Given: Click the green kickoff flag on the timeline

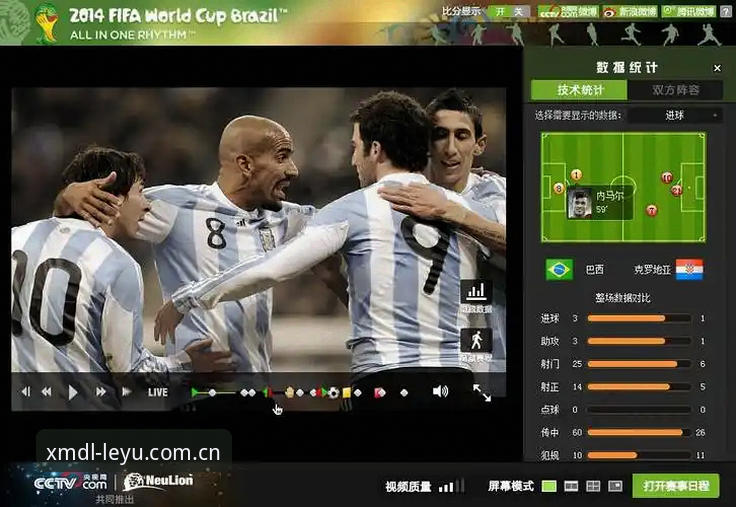Looking at the screenshot, I should (x=195, y=392).
